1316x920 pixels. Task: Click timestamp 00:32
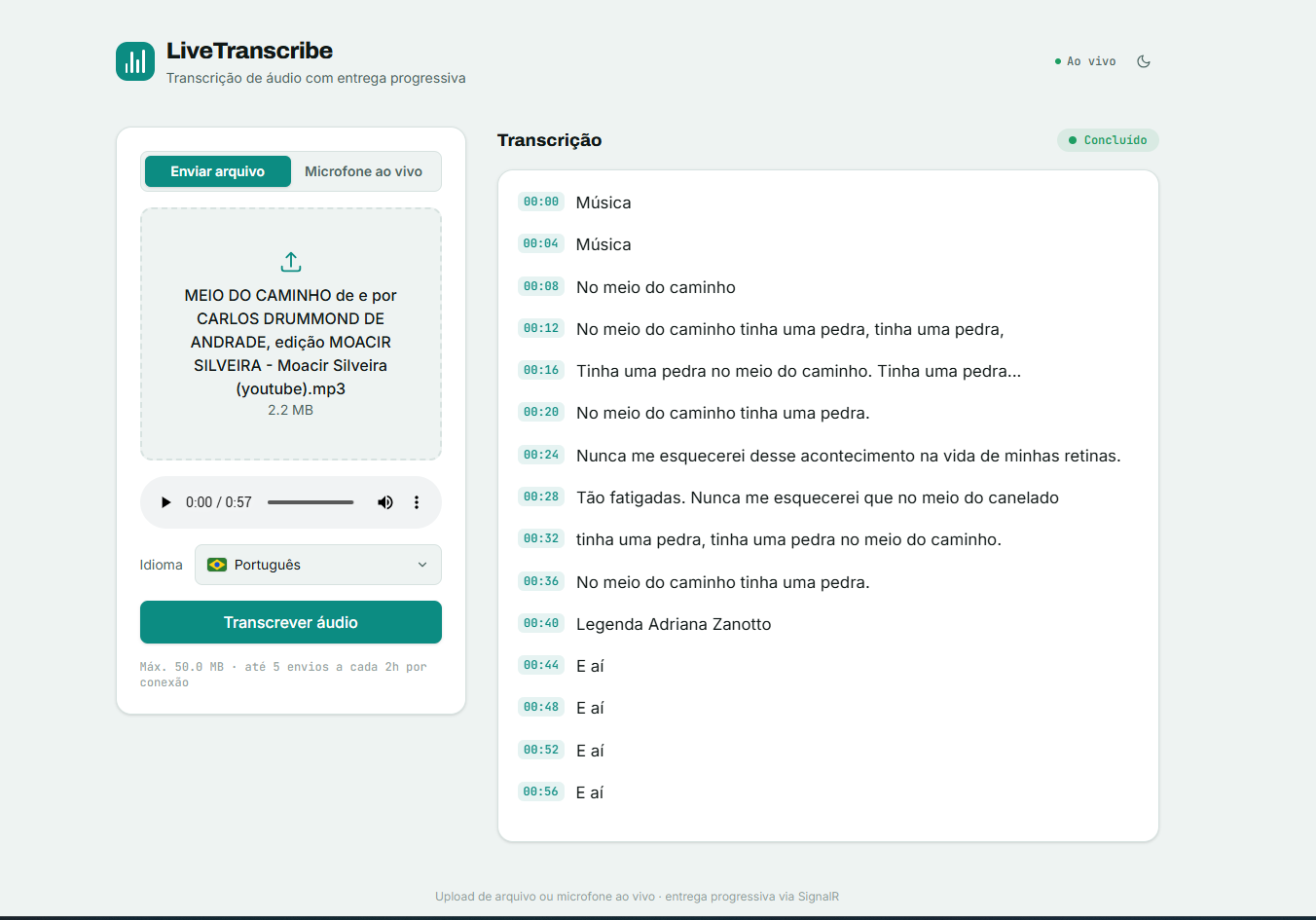[x=541, y=538]
